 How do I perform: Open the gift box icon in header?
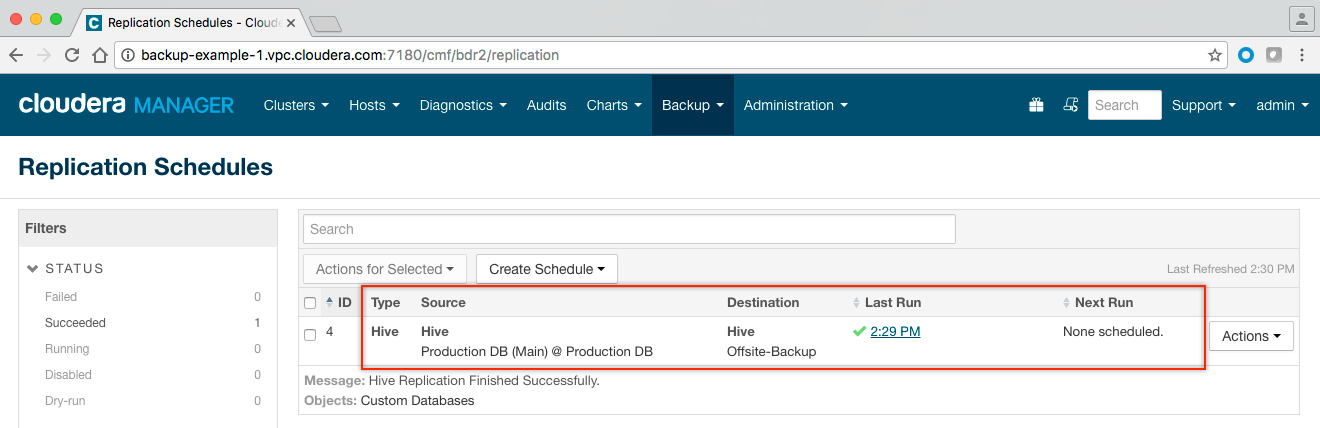click(x=1036, y=105)
